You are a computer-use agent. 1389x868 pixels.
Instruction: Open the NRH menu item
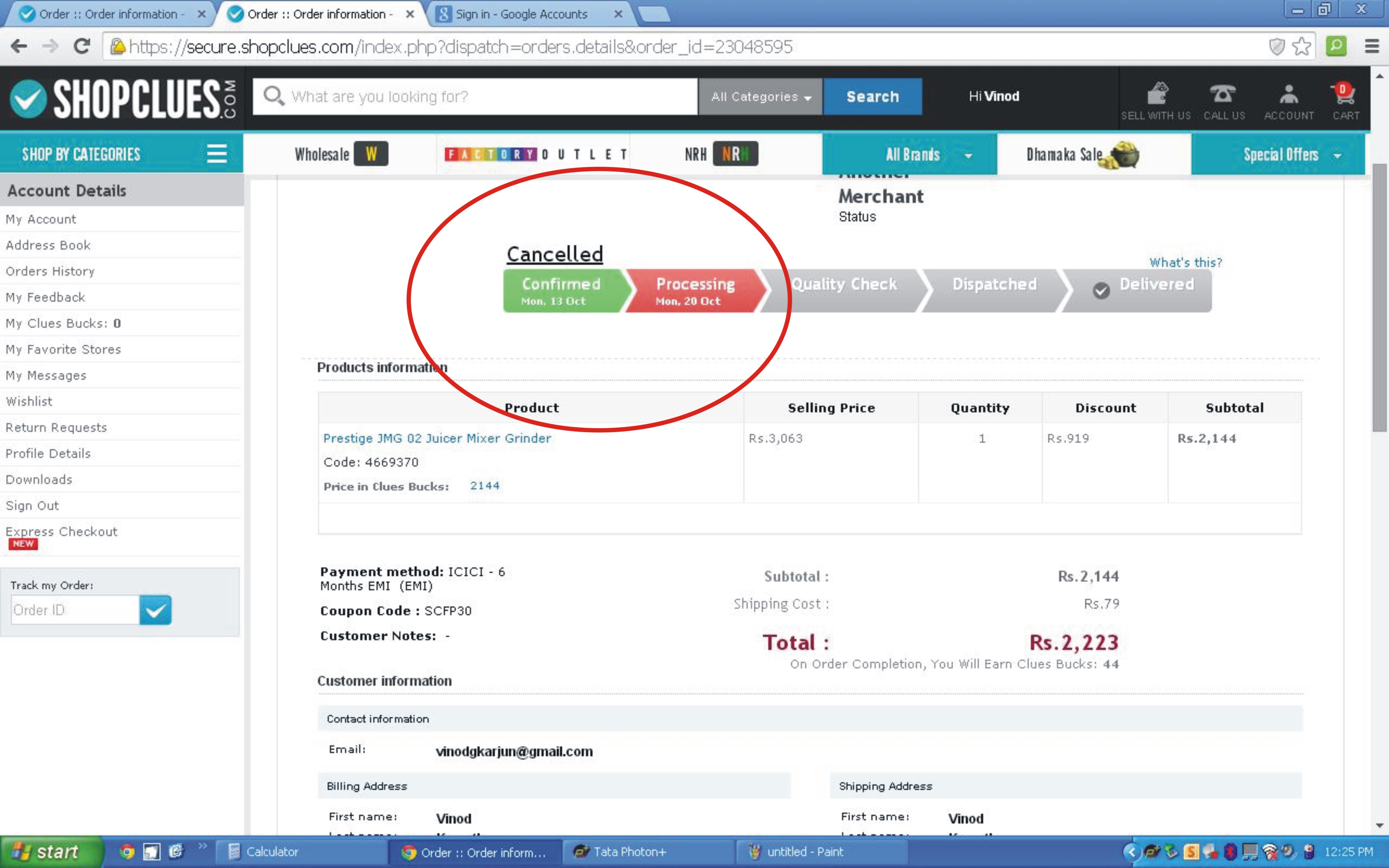click(721, 154)
